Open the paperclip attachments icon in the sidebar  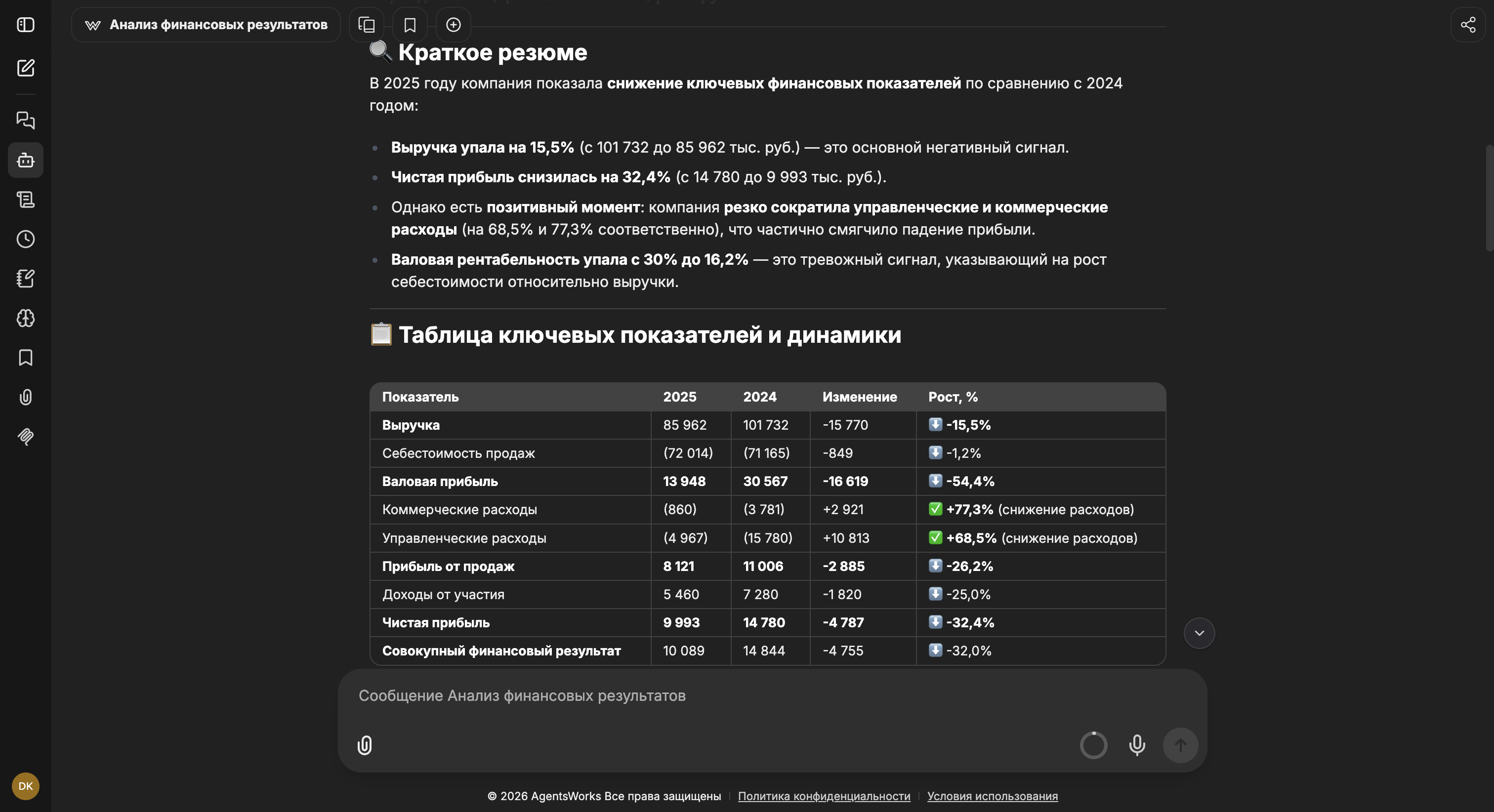point(26,397)
